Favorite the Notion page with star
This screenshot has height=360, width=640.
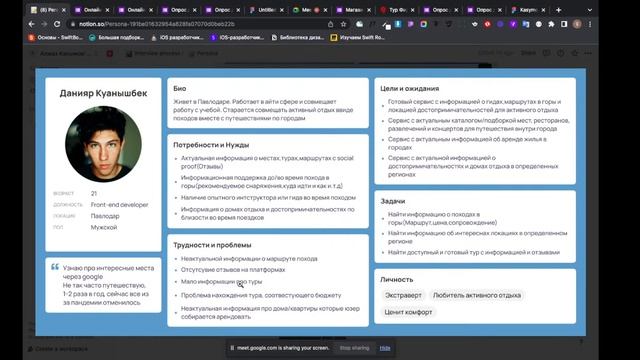pos(575,53)
